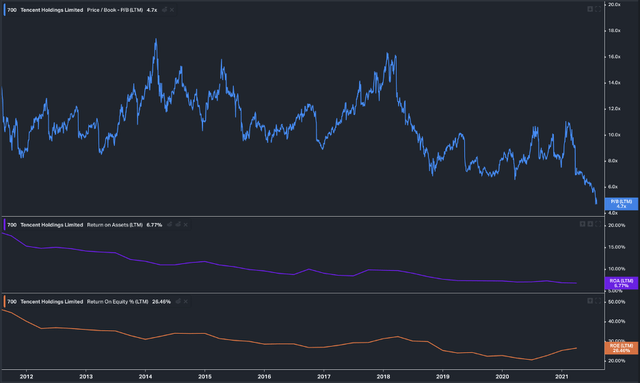640x383 pixels.
Task: Click the 10.0x label on the P/B axis
Action: 614,135
